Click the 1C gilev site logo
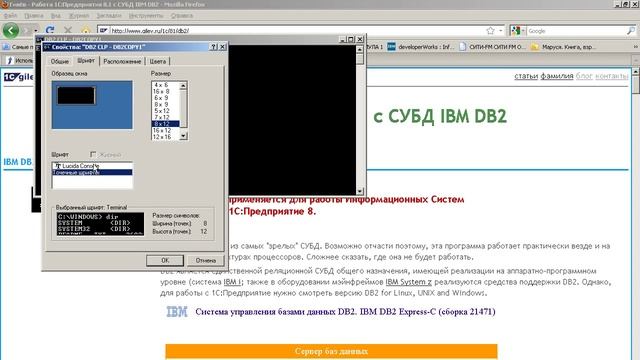 [x=19, y=77]
